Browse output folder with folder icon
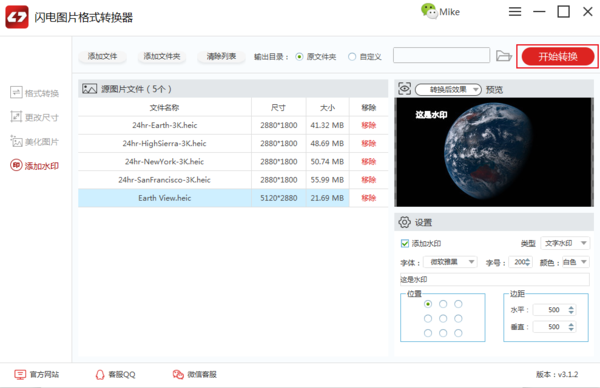This screenshot has width=600, height=388. pos(504,56)
